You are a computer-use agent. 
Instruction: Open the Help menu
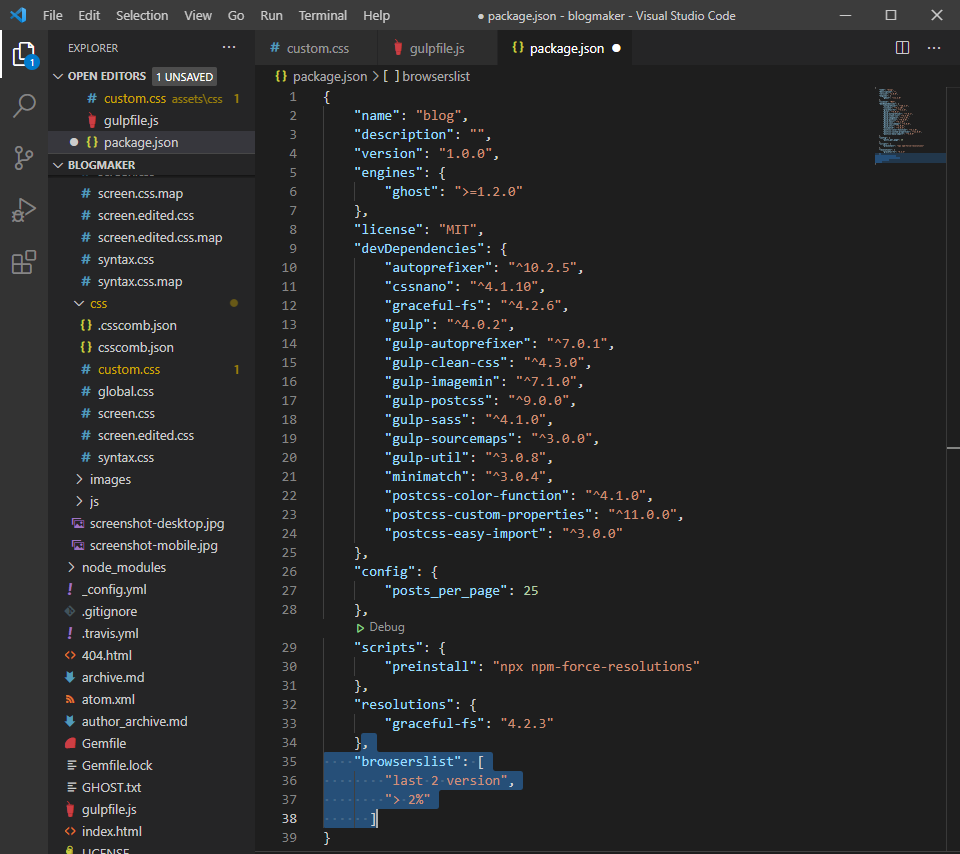(376, 15)
